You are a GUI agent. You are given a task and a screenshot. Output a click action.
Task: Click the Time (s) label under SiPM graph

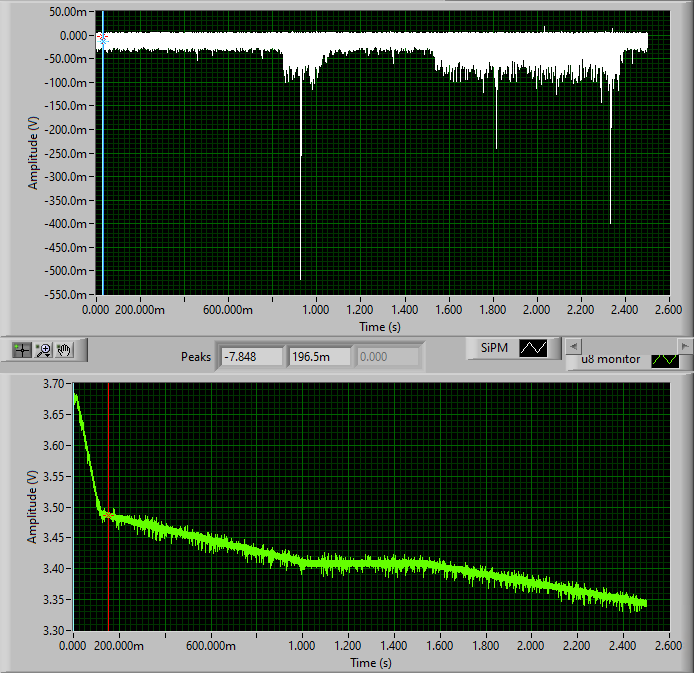click(x=380, y=327)
